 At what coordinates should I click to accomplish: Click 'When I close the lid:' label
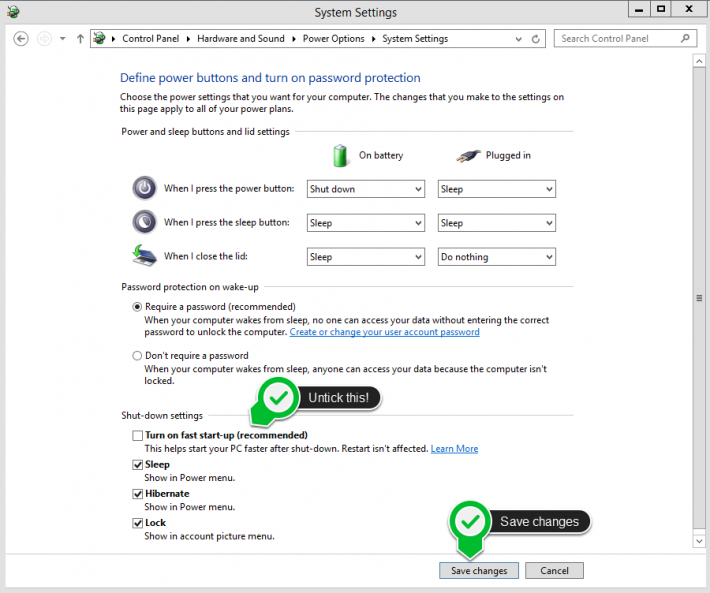coord(206,256)
